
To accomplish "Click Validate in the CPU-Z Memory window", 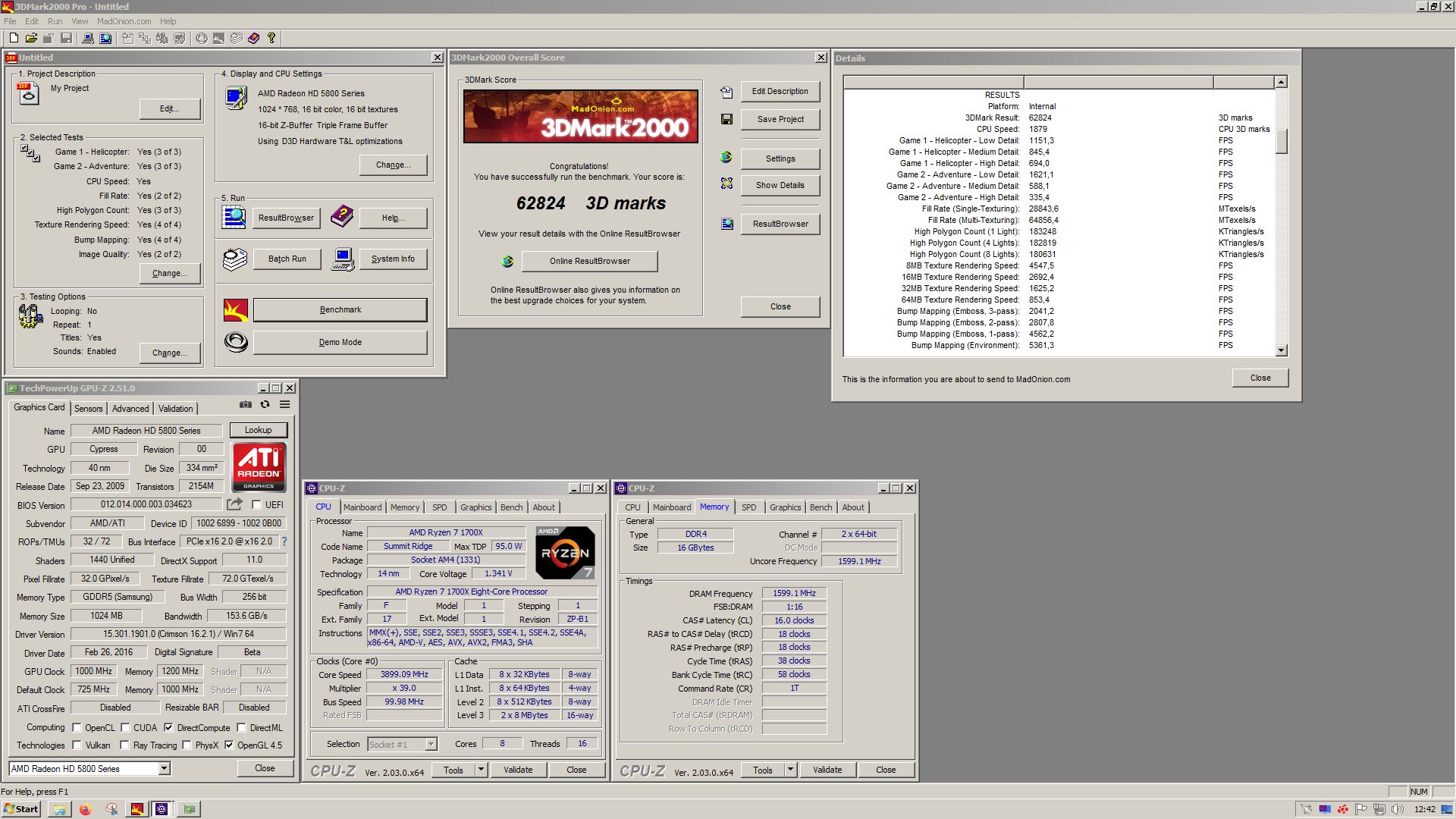I will [x=827, y=770].
